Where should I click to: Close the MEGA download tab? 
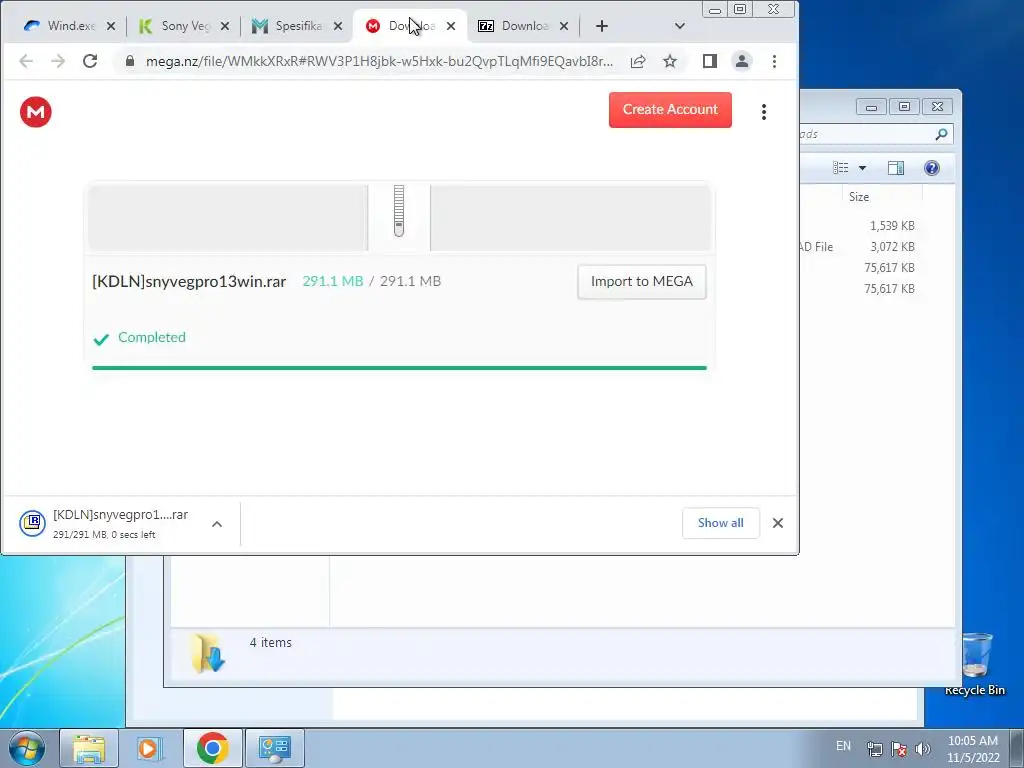point(451,26)
